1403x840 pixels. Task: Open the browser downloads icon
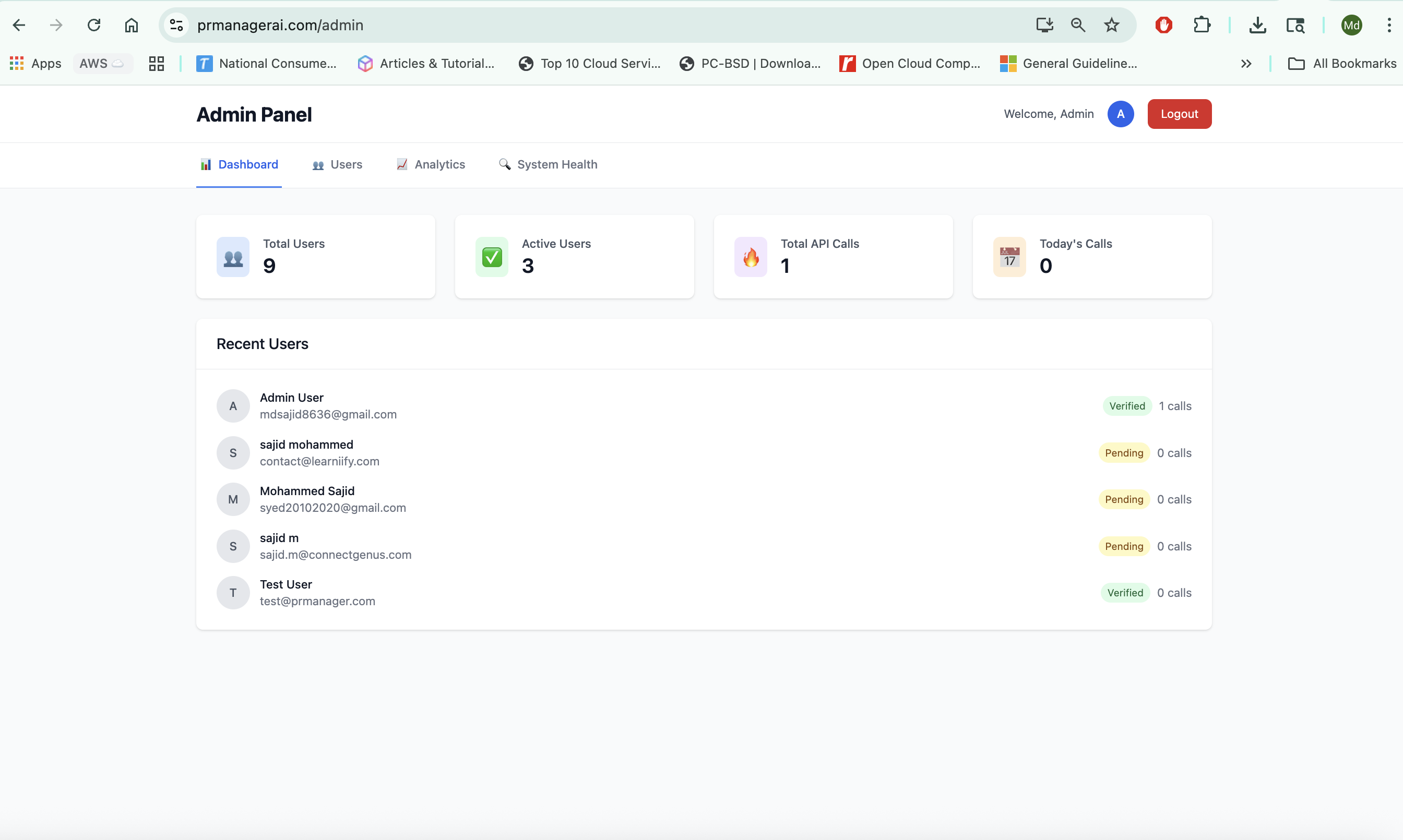[x=1257, y=25]
